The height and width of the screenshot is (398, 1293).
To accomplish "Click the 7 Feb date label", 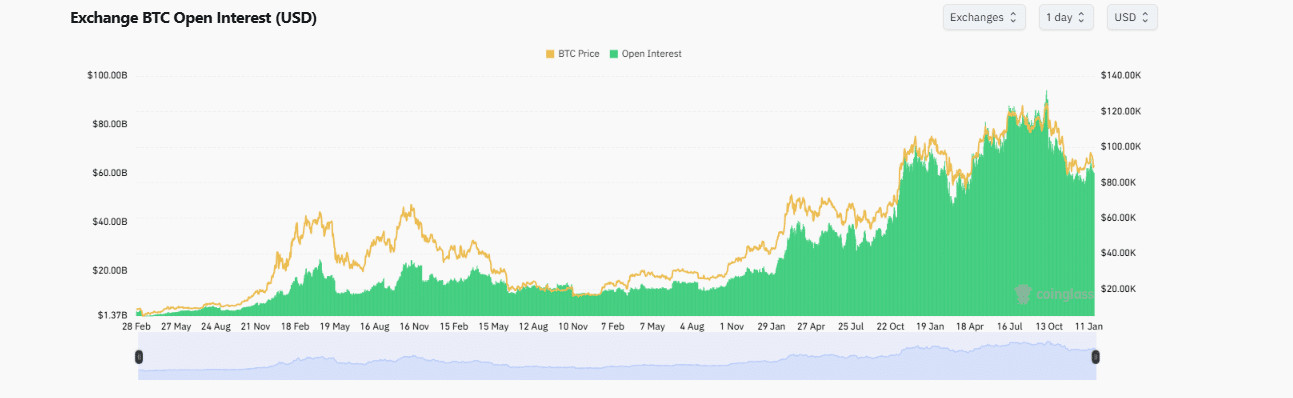I will (612, 326).
